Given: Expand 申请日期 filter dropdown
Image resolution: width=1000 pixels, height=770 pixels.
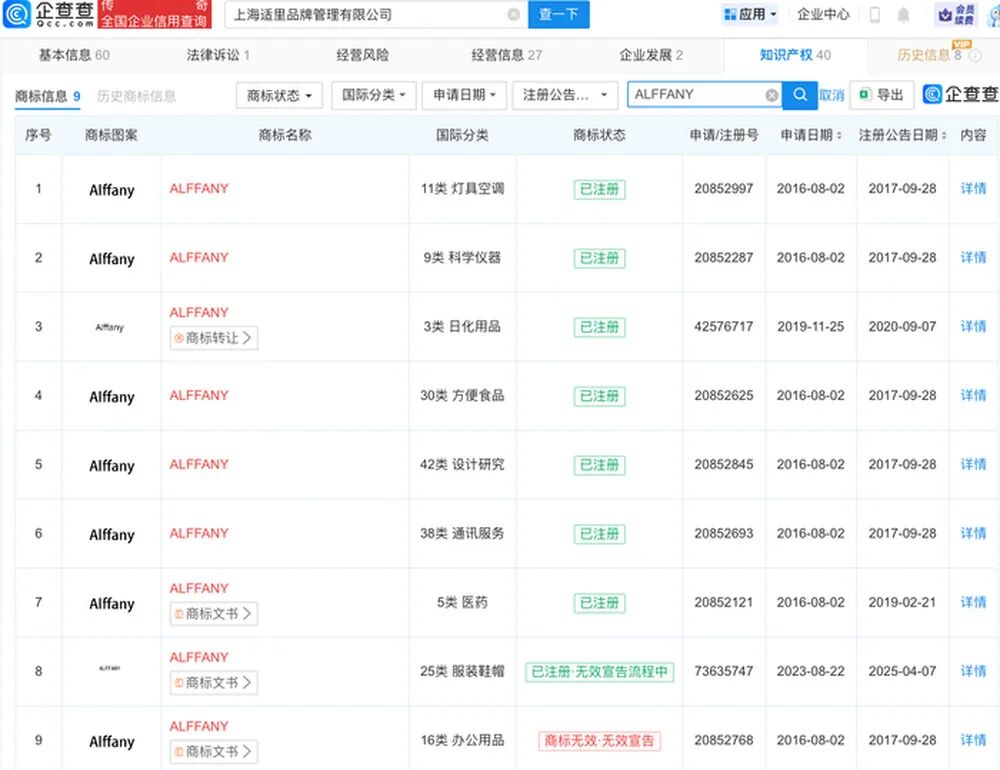Looking at the screenshot, I should (464, 95).
